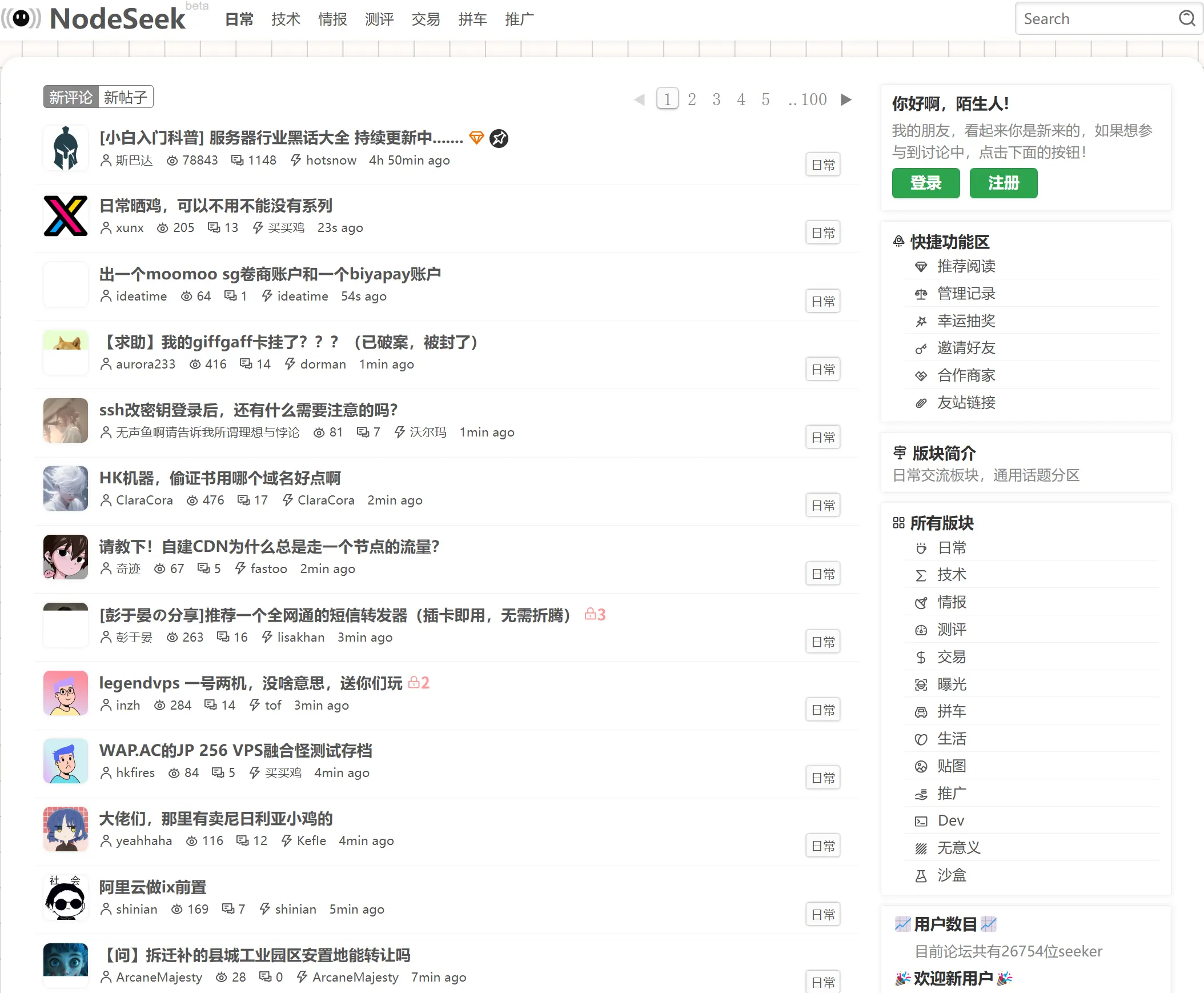Viewport: 1204px width, 993px height.
Task: Switch list to 新评论 sorting
Action: click(x=71, y=97)
